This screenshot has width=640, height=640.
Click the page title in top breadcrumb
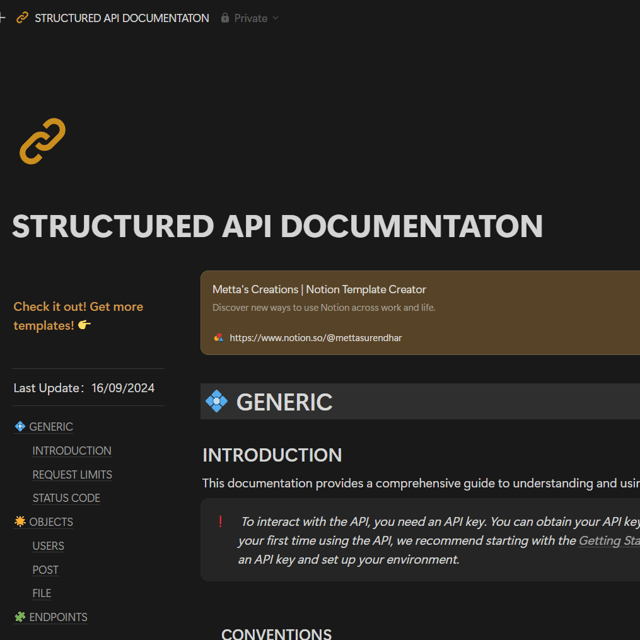pos(122,18)
